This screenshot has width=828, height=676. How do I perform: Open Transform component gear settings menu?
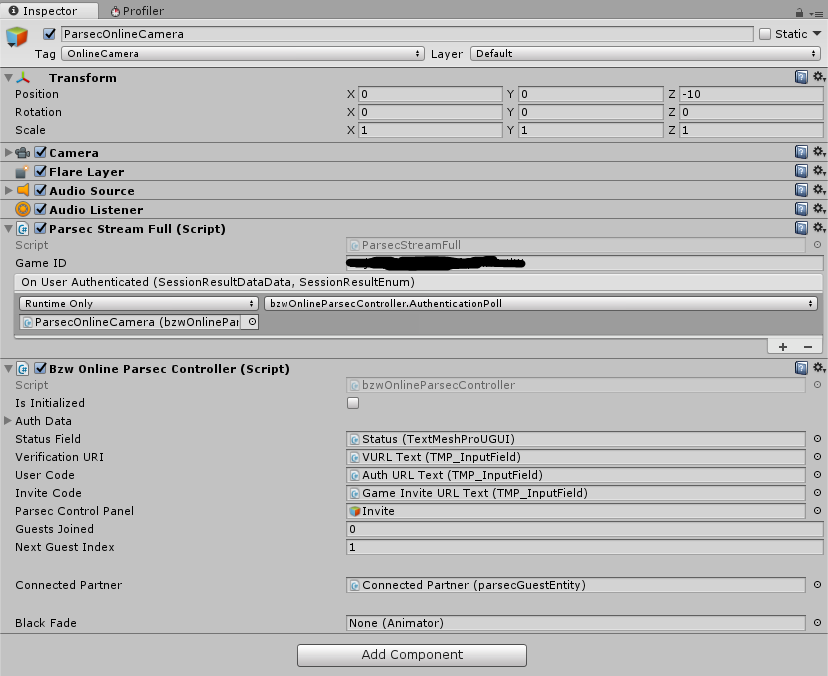(x=818, y=77)
